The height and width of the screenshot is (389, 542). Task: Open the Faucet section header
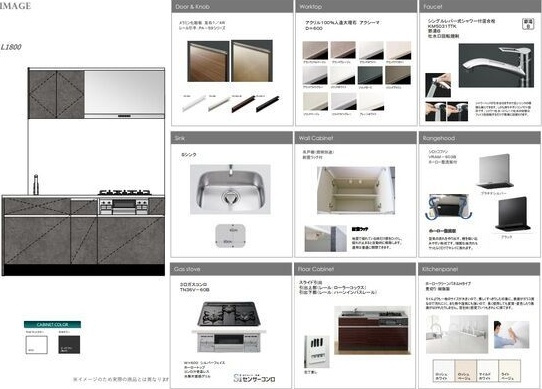pos(480,7)
